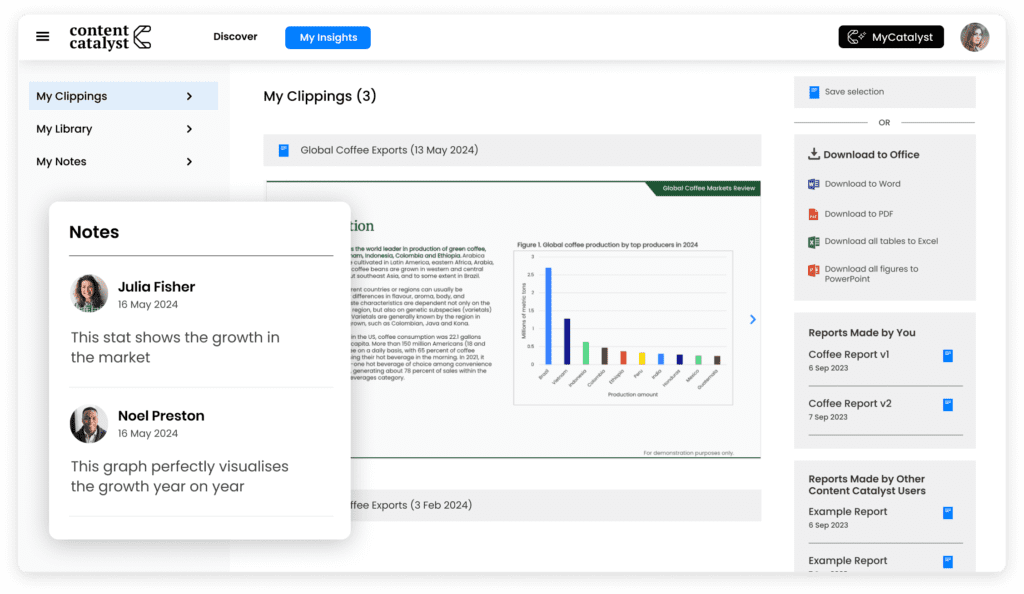The height and width of the screenshot is (594, 1024).
Task: Click document icon next to Coffee Report v1
Action: (948, 355)
